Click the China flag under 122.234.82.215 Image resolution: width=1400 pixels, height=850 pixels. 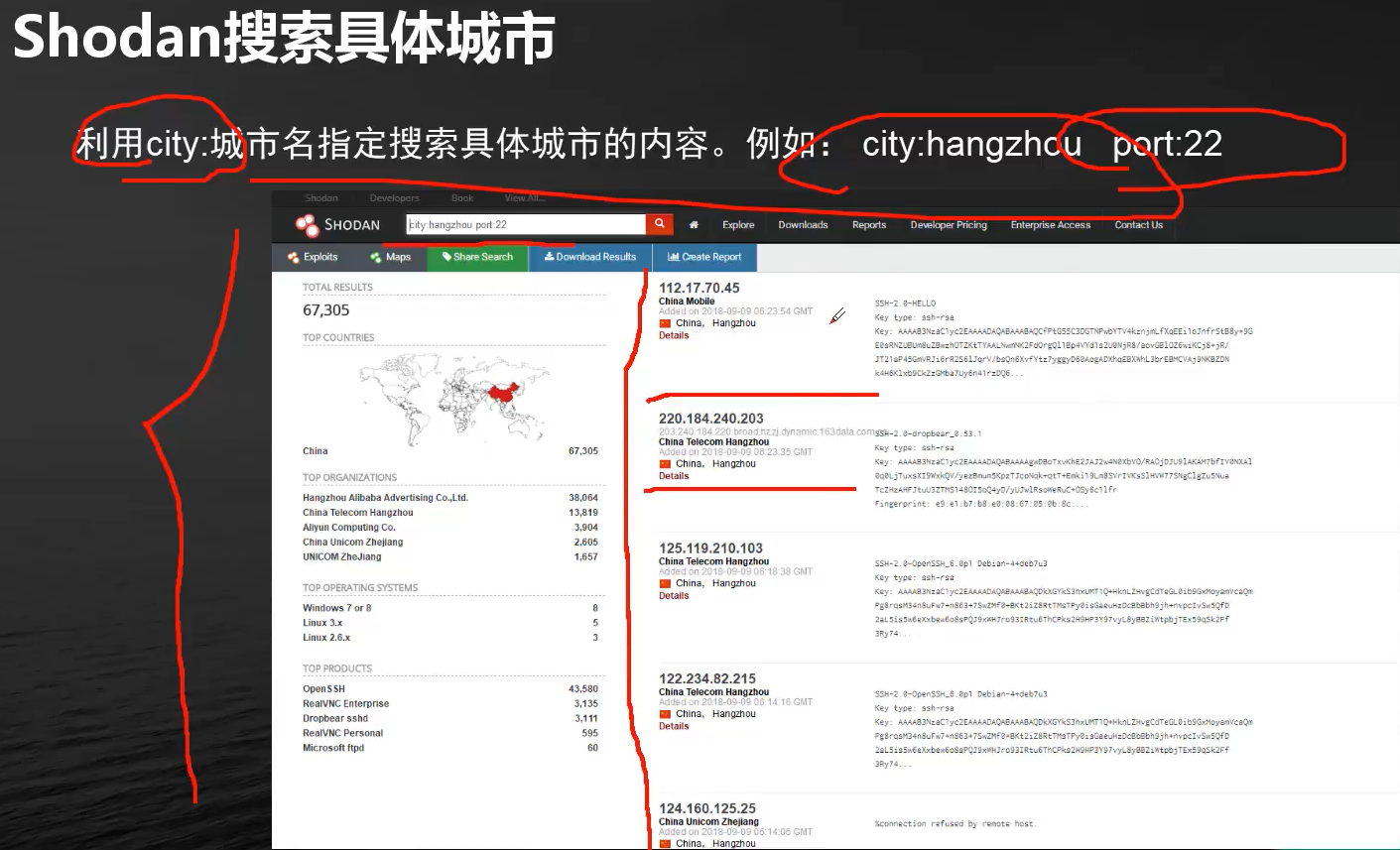(665, 714)
